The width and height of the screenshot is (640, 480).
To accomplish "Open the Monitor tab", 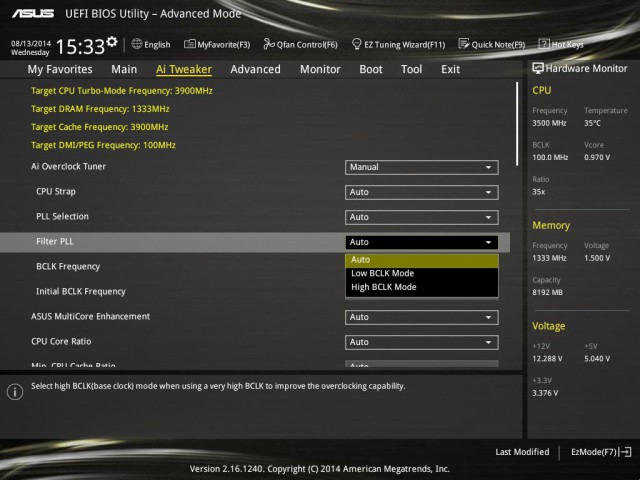I will click(320, 69).
